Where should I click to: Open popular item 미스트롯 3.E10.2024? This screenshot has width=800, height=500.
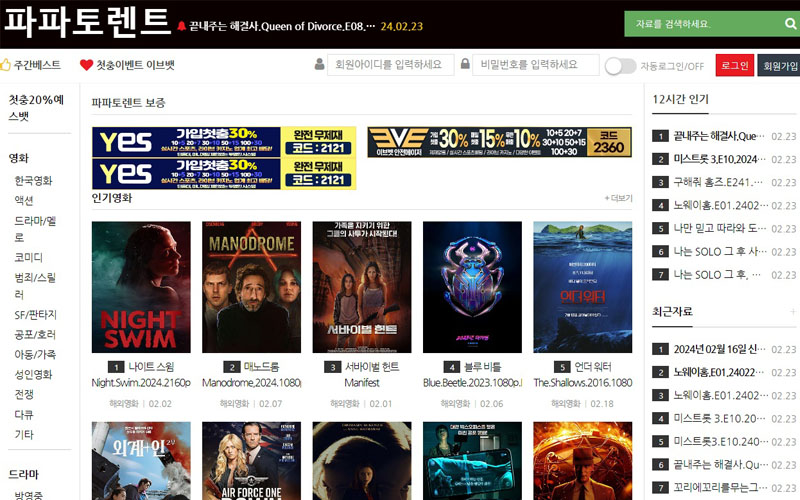pos(719,159)
